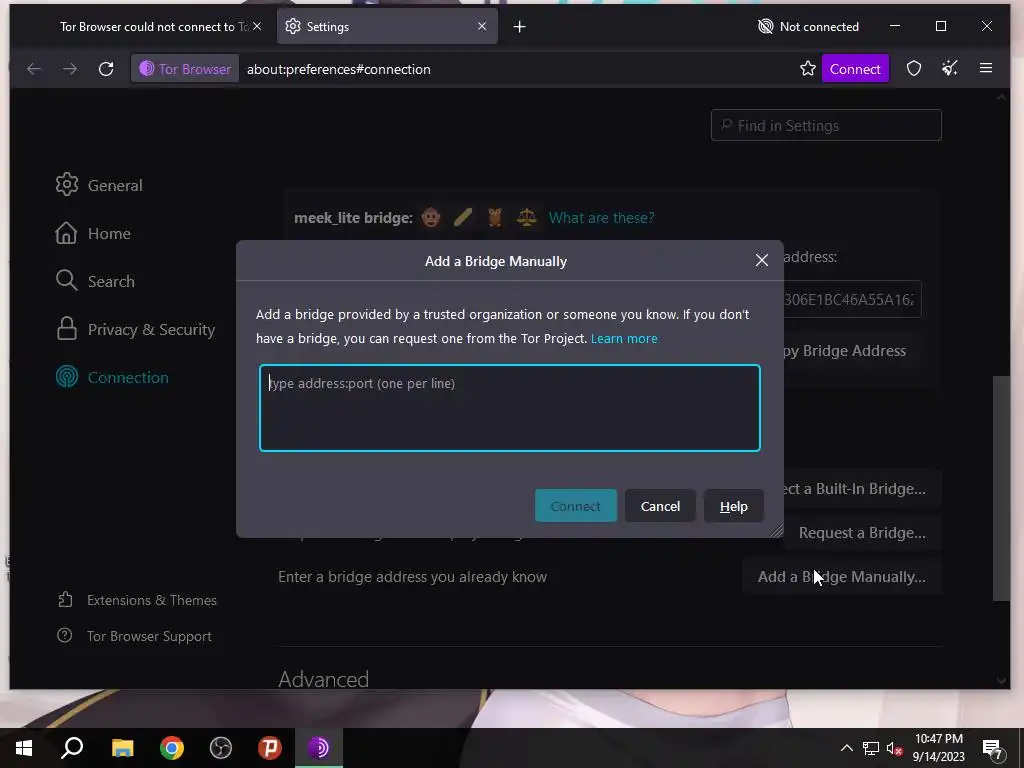This screenshot has width=1024, height=768.
Task: Close the 'Tor Browser could not connect' tab
Action: (257, 26)
